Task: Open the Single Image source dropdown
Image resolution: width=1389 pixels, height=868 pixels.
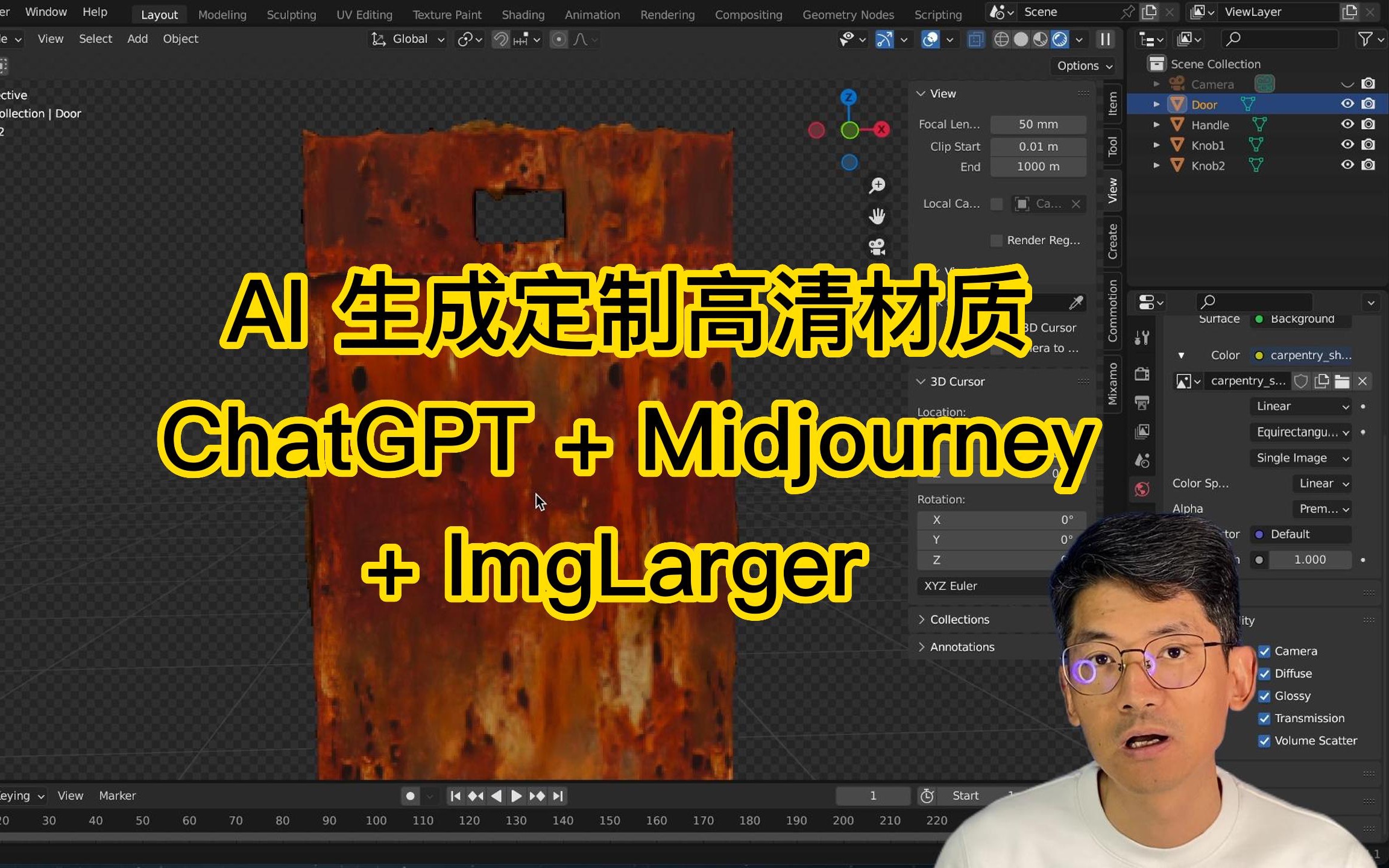Action: [1301, 458]
